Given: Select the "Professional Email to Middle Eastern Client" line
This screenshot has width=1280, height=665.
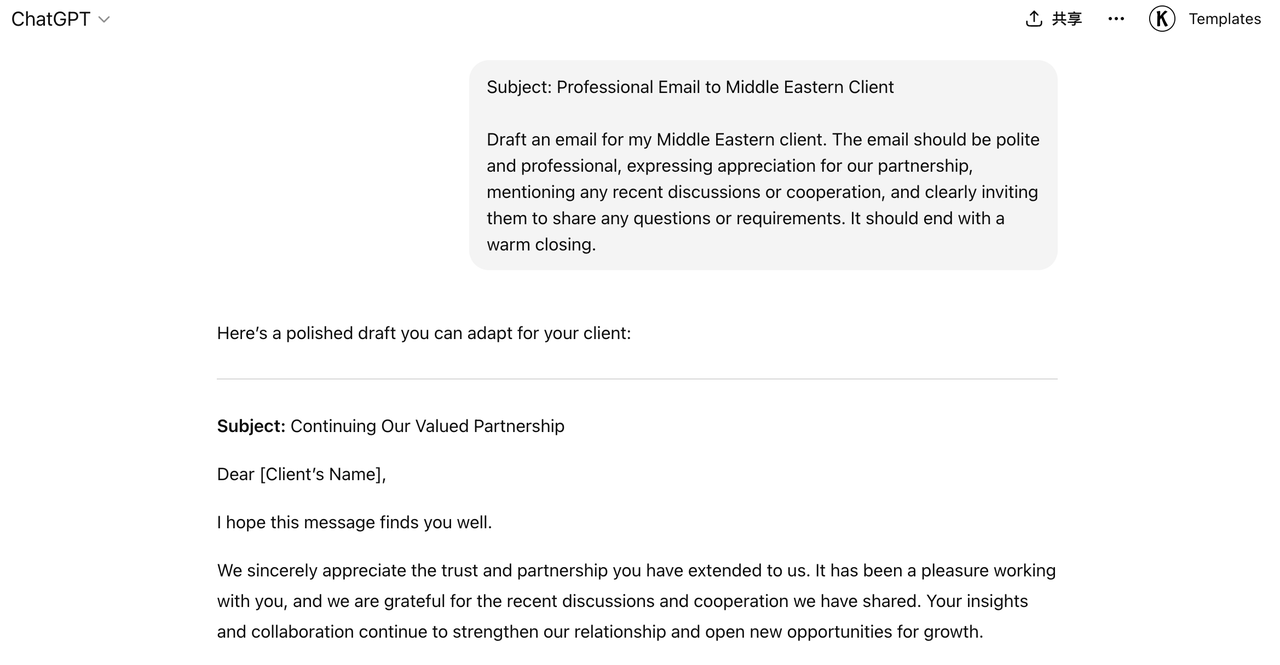Looking at the screenshot, I should point(725,87).
